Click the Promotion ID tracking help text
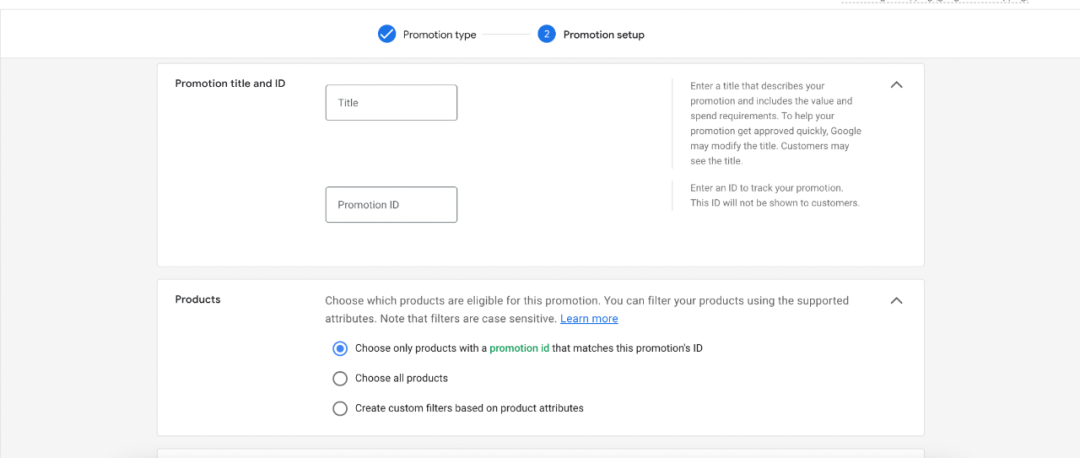 (774, 196)
